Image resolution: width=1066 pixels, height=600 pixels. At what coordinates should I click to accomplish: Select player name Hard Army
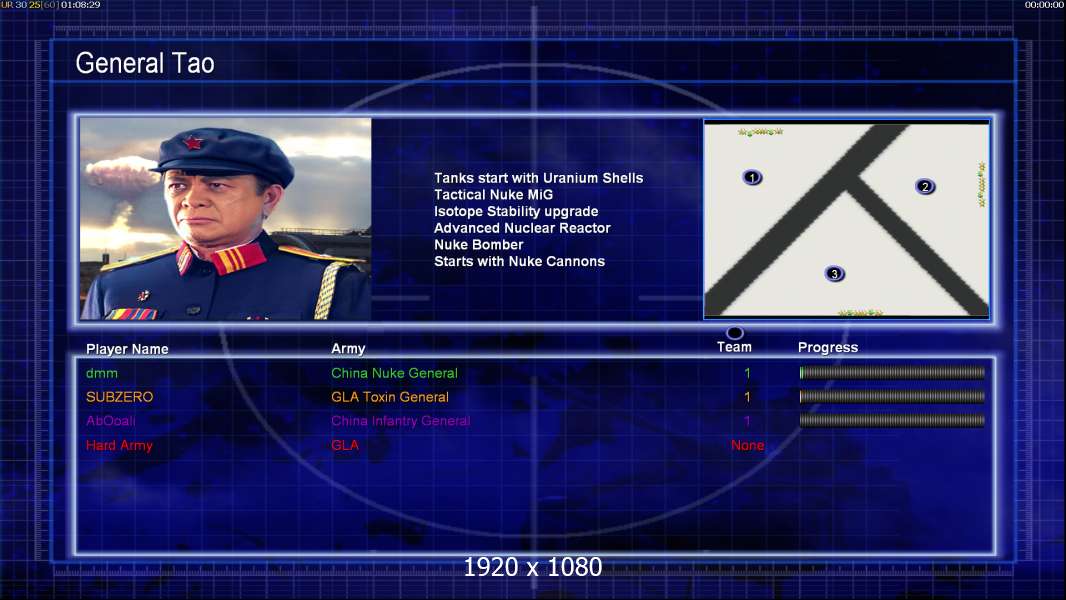click(x=119, y=446)
